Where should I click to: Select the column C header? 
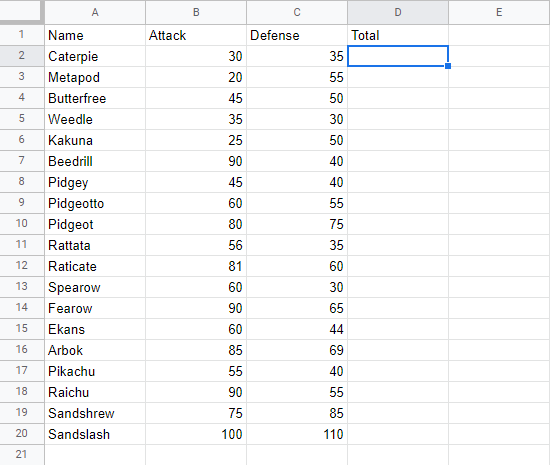297,12
